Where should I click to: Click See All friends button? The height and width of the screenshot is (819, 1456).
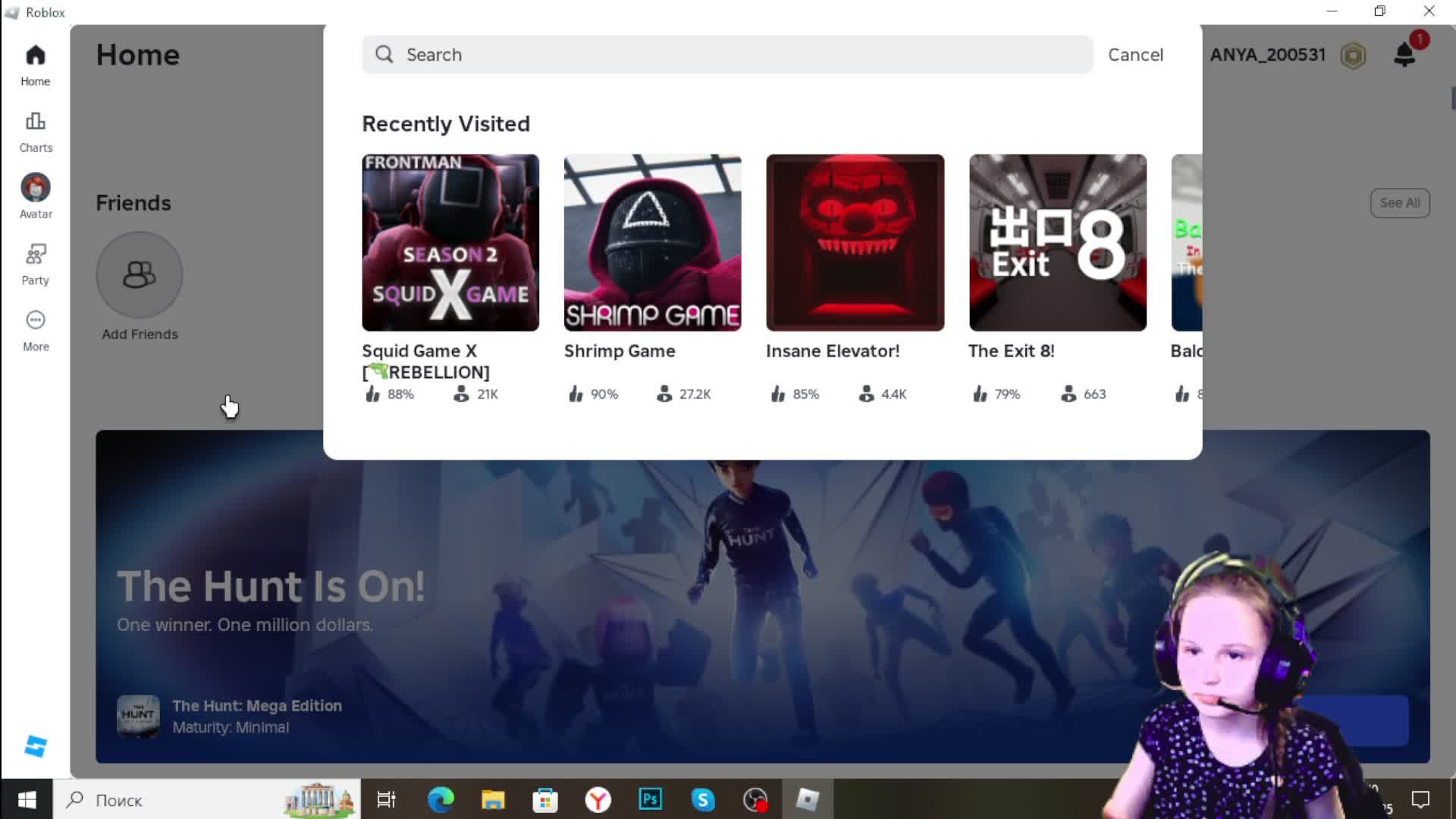(x=1399, y=202)
